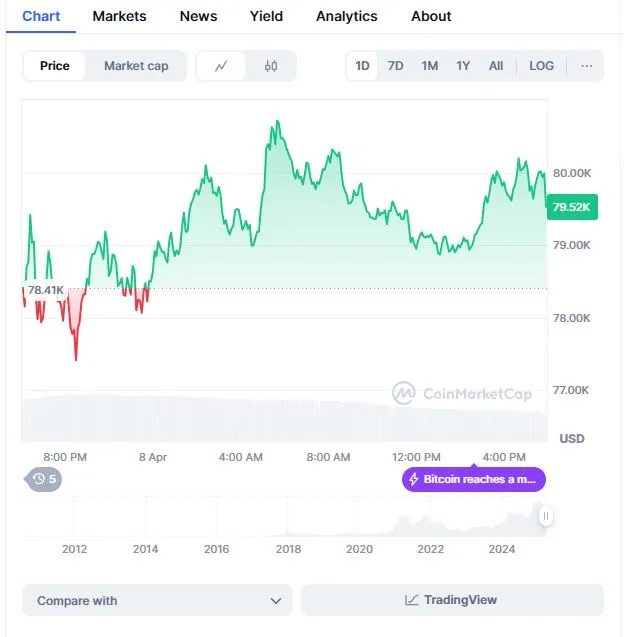Click the 79.52K current price label
Viewport: 624px width, 637px height.
tap(572, 207)
